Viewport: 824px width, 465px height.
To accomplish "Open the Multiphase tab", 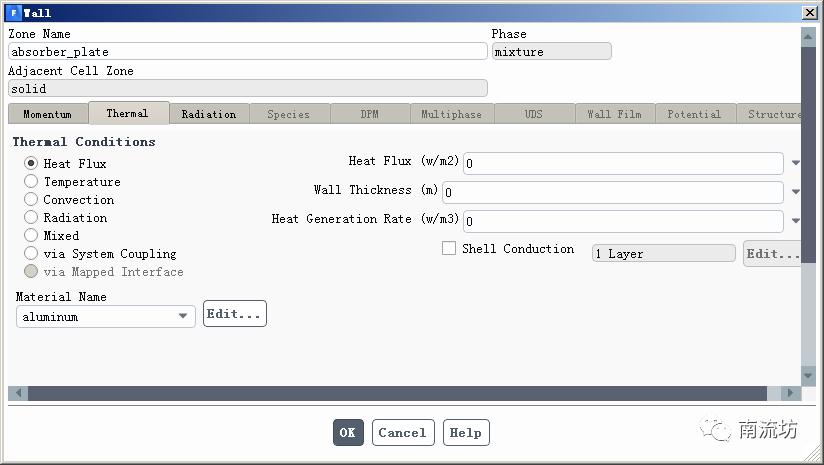I will (x=452, y=114).
